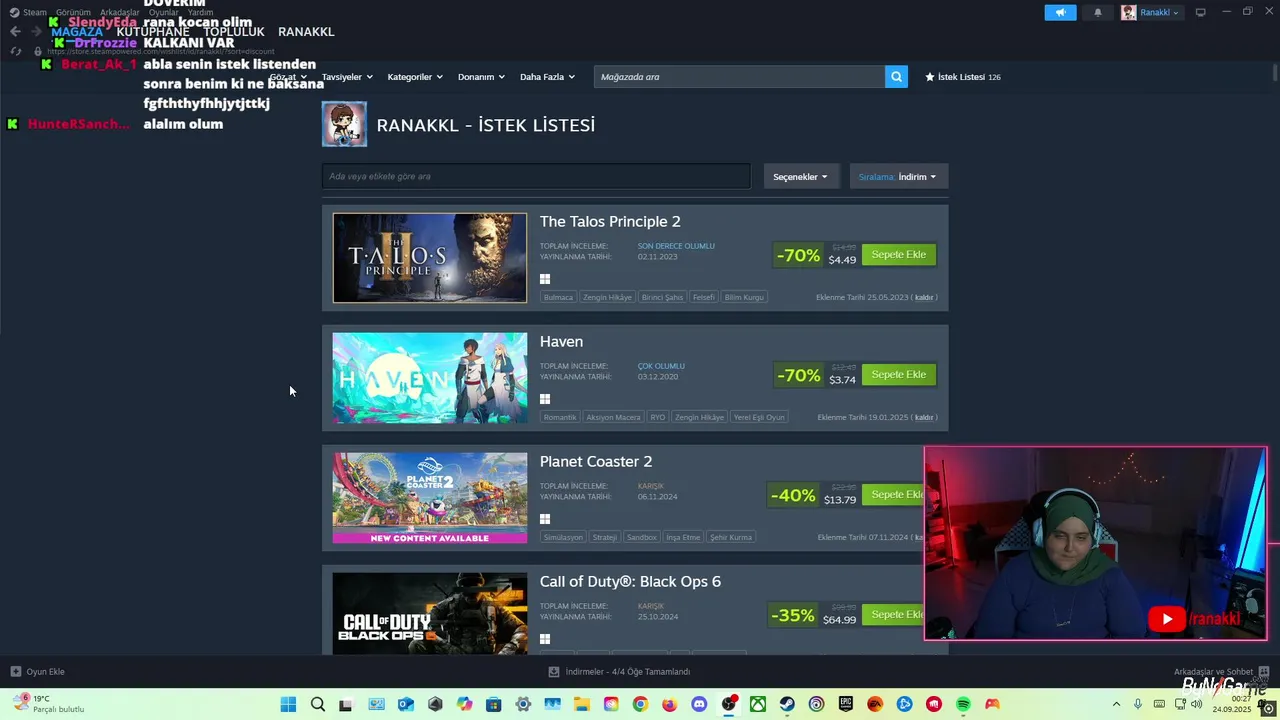
Task: Open the RANAKKL avatar beside the wishlist title
Action: point(344,124)
